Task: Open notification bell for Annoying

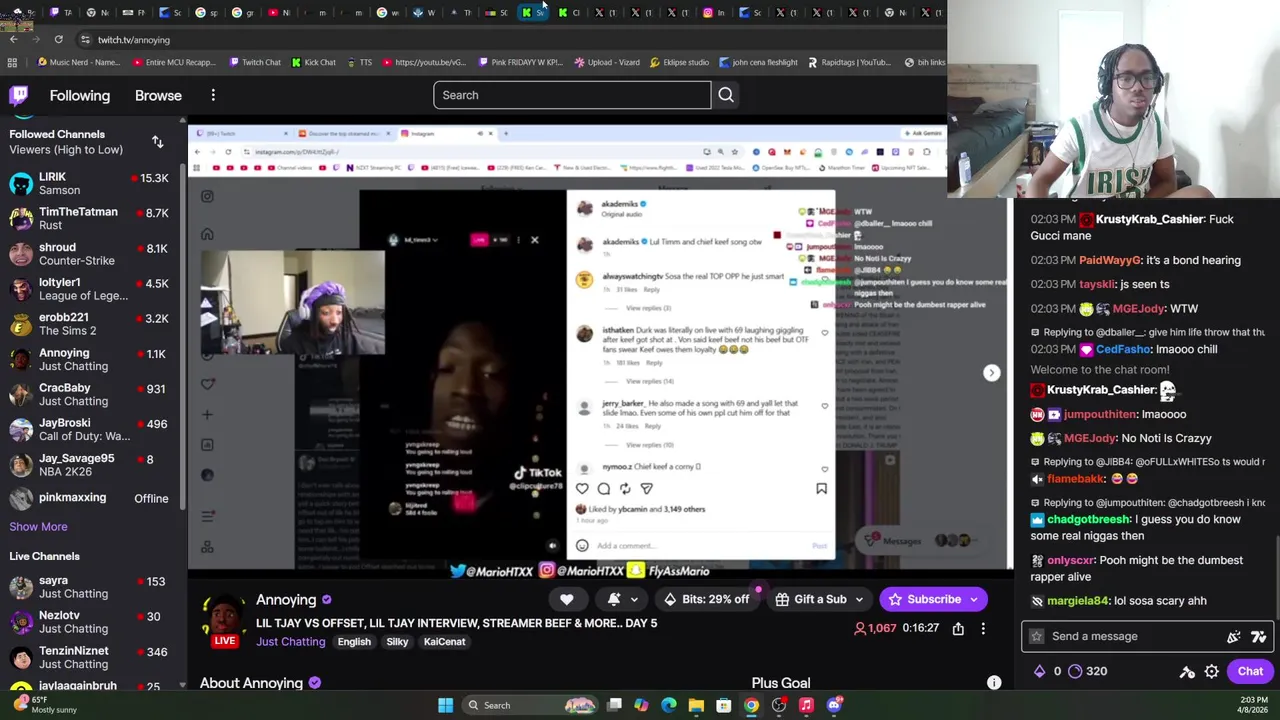Action: (x=614, y=599)
